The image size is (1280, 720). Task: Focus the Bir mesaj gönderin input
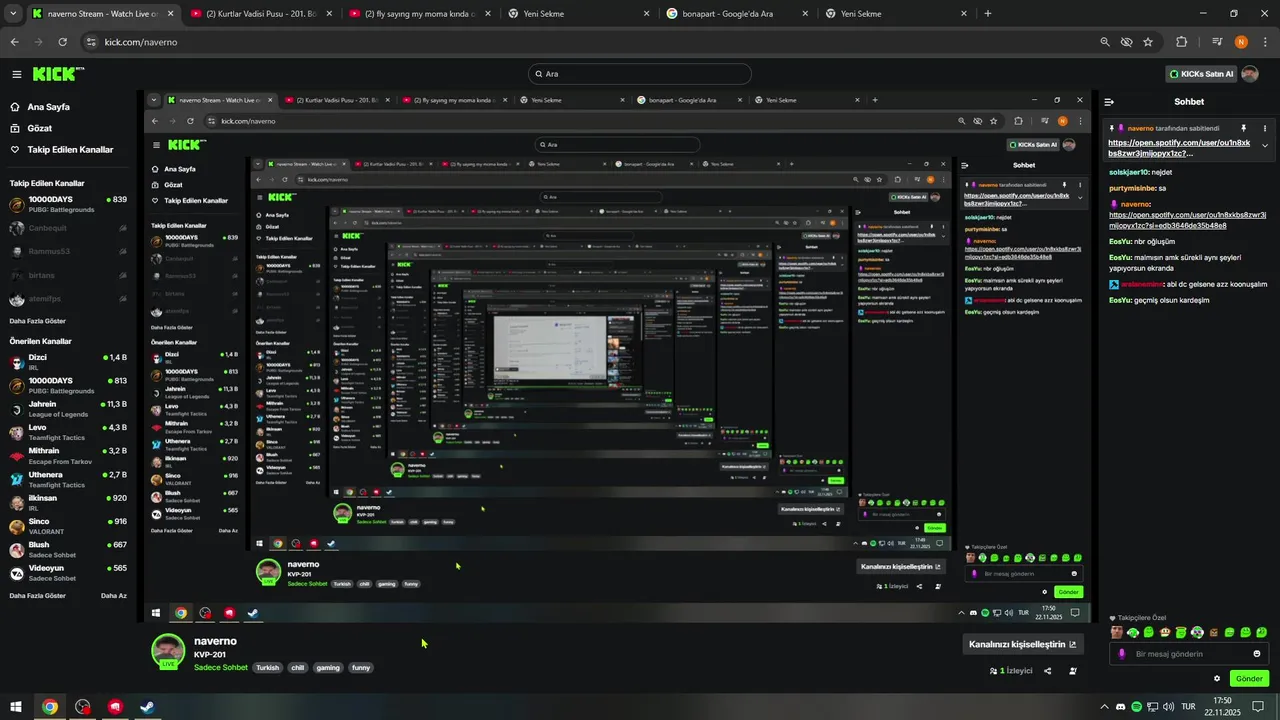coord(1190,654)
